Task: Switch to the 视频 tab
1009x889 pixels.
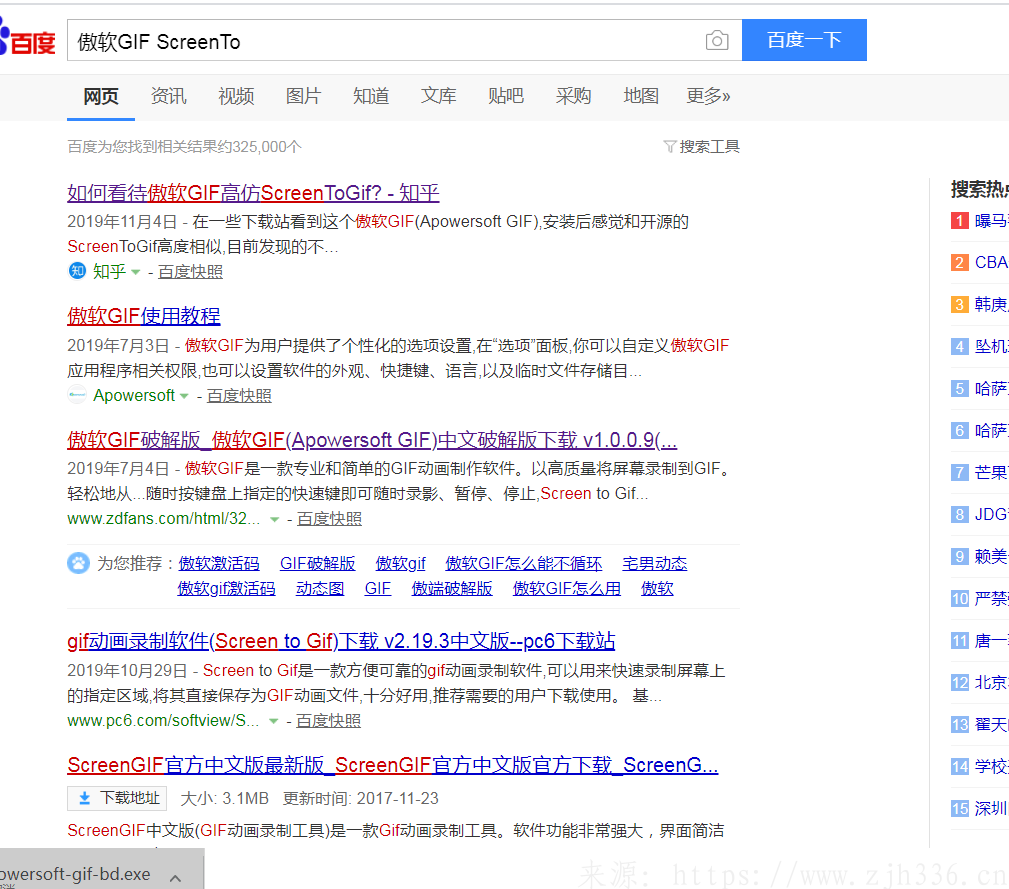Action: pos(236,96)
